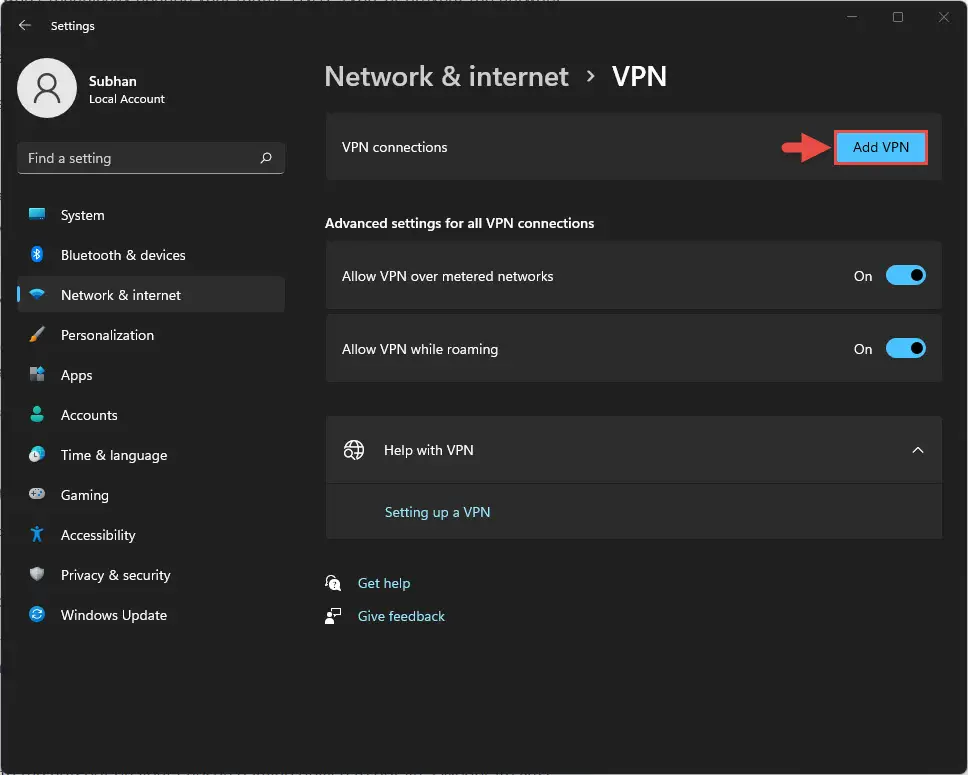Click the Bluetooth icon in sidebar

[37, 254]
